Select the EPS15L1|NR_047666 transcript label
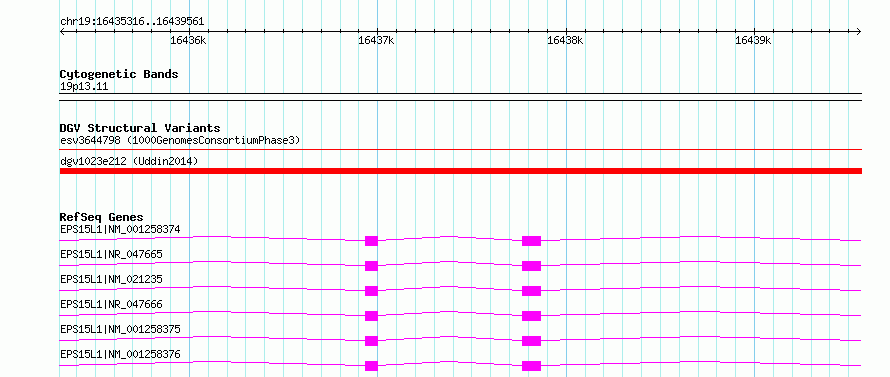This screenshot has width=890, height=377. tap(111, 304)
